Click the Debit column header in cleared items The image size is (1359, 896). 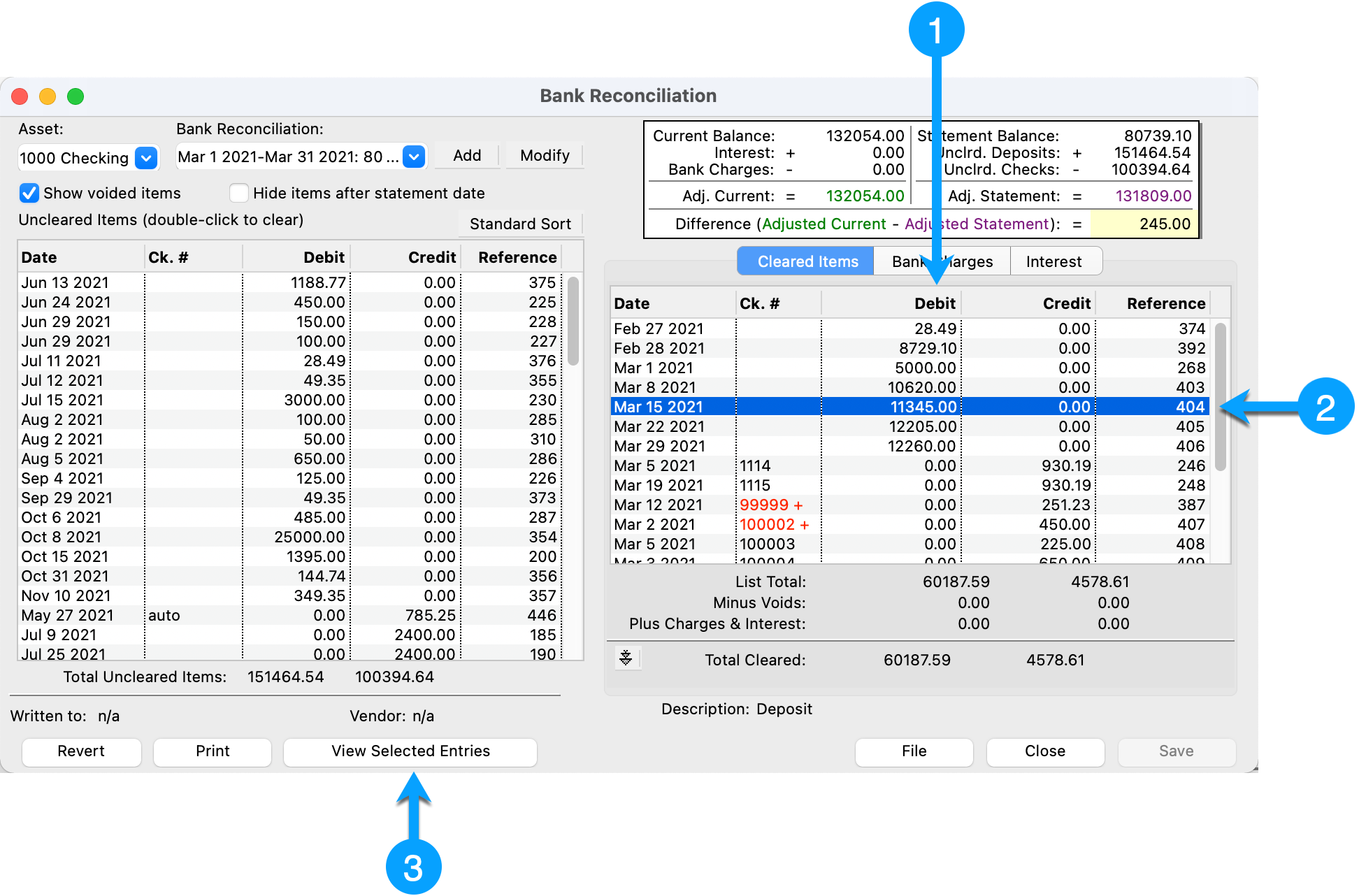[934, 303]
